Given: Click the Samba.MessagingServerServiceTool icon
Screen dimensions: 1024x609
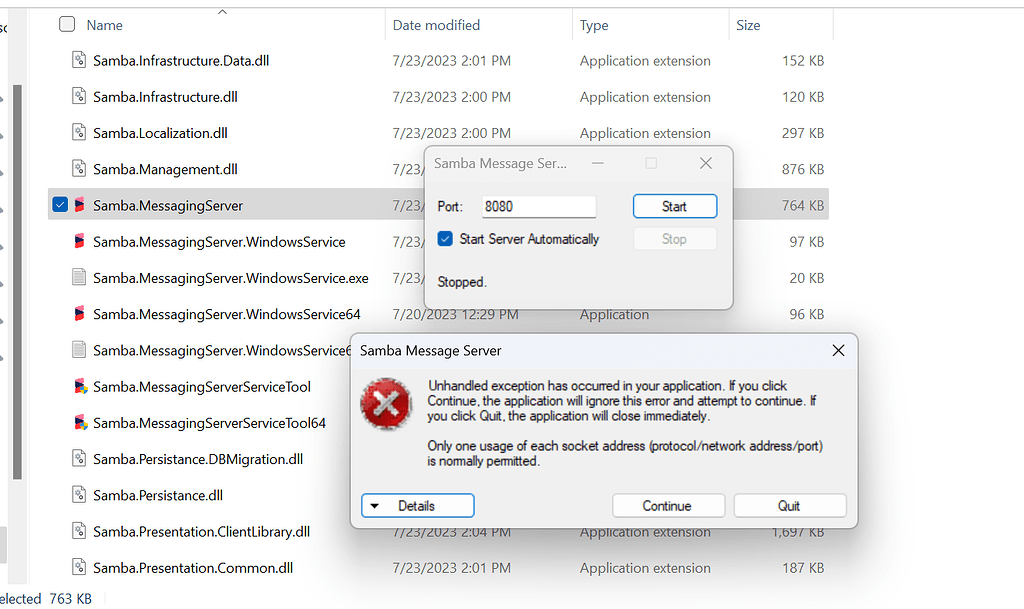Looking at the screenshot, I should 78,386.
